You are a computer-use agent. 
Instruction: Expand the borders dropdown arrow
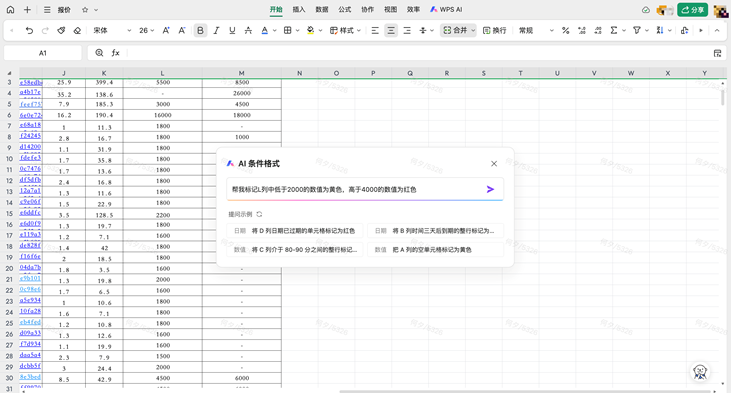297,30
